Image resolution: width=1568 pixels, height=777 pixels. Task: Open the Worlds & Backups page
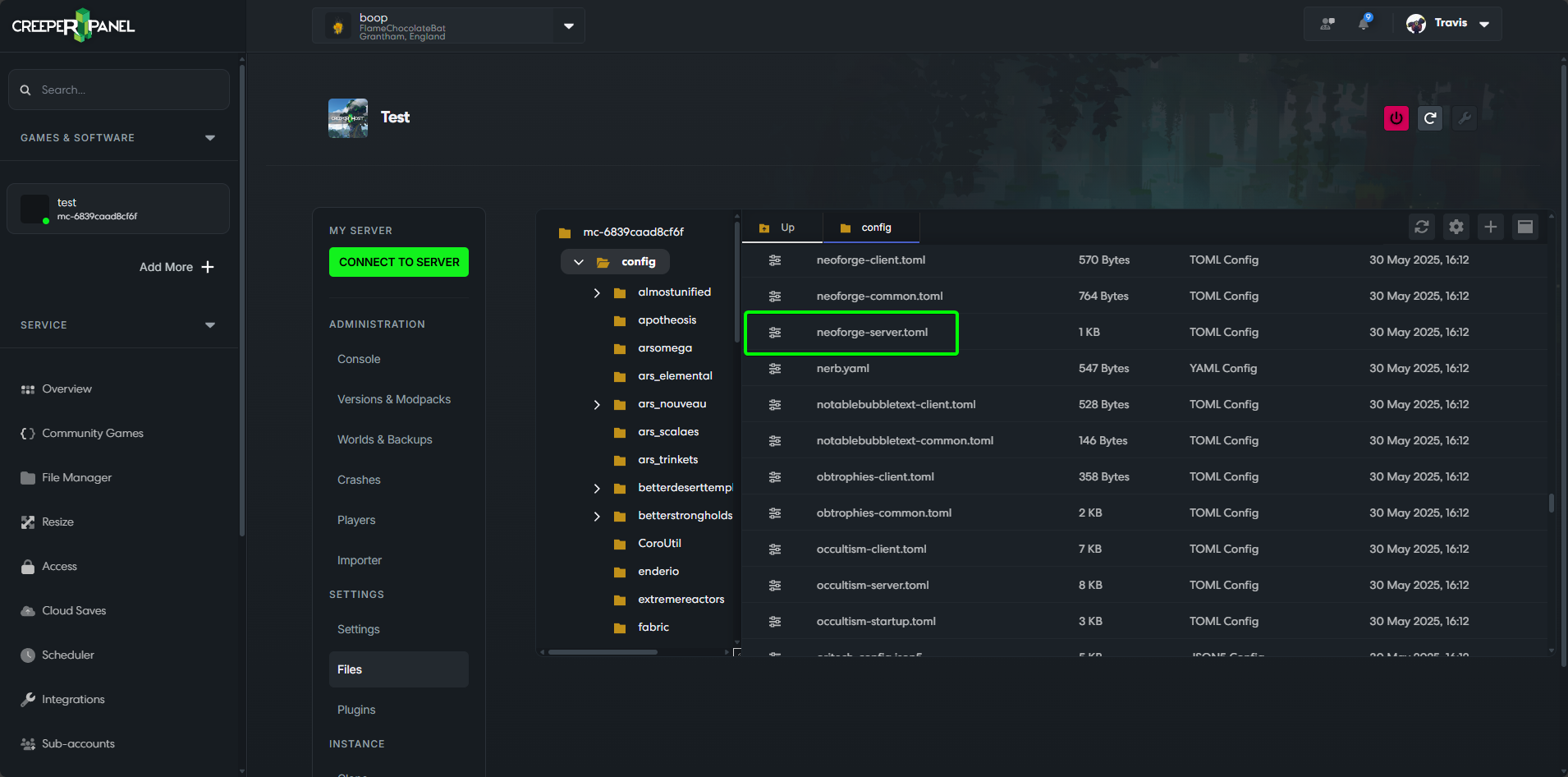click(384, 439)
